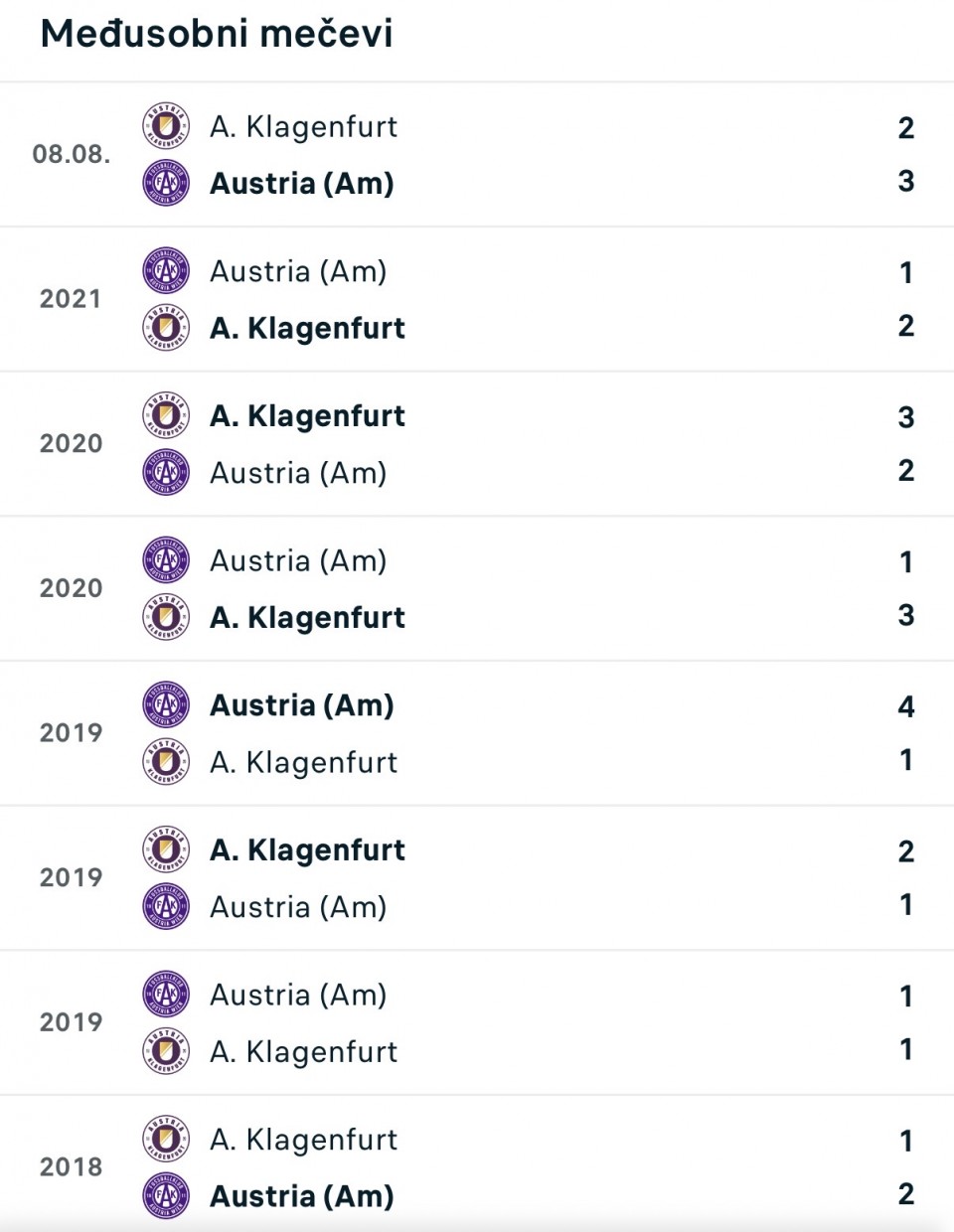Open Austria (Am) crest in 2020 1-3 match
Image resolution: width=954 pixels, height=1232 pixels.
pos(166,560)
